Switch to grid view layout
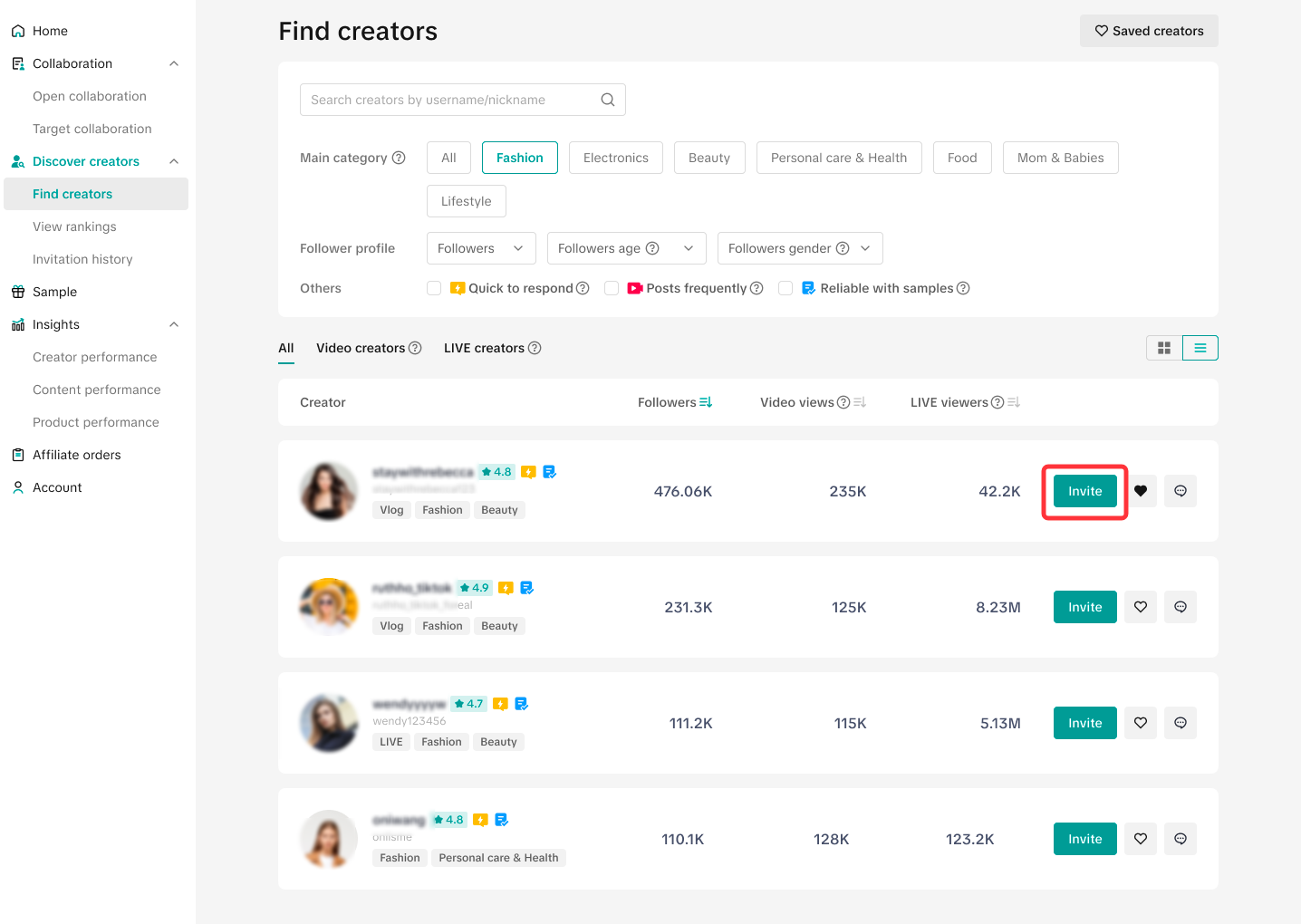Screen dimensions: 1301x924 (1164, 348)
